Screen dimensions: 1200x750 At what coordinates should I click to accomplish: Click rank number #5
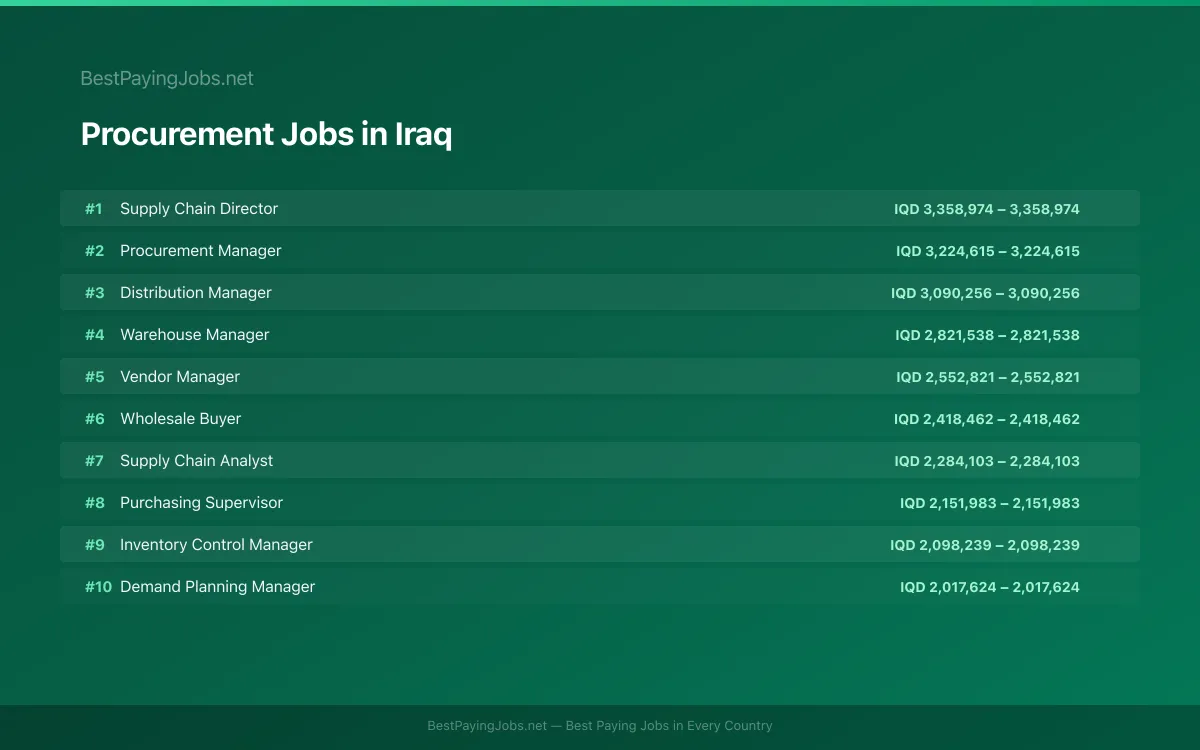(94, 377)
